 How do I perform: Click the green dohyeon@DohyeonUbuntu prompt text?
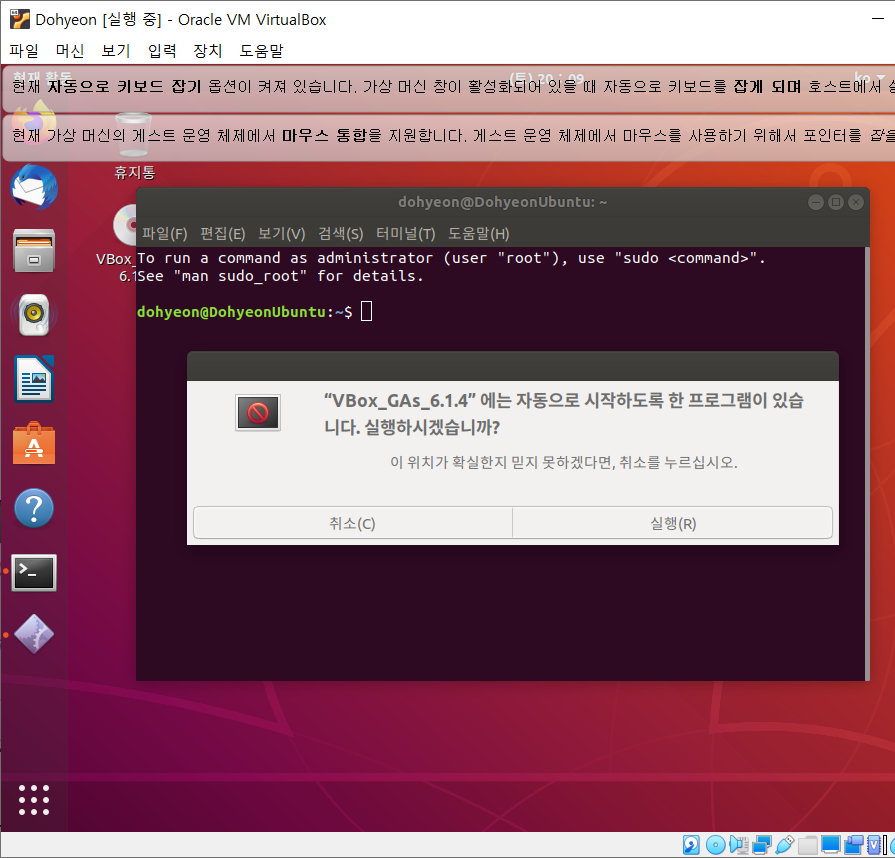point(231,312)
